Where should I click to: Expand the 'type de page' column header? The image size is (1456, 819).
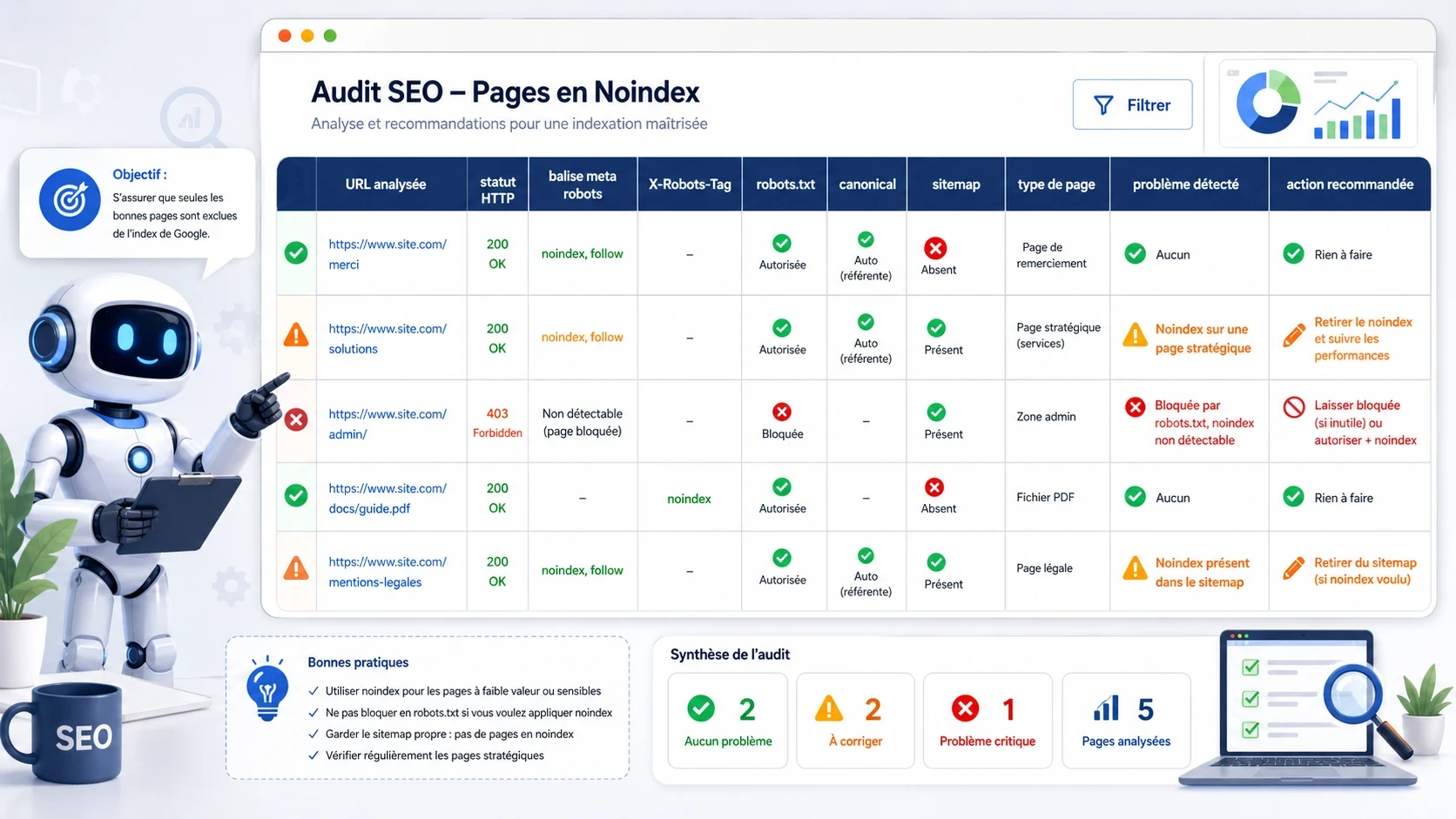click(x=1056, y=184)
